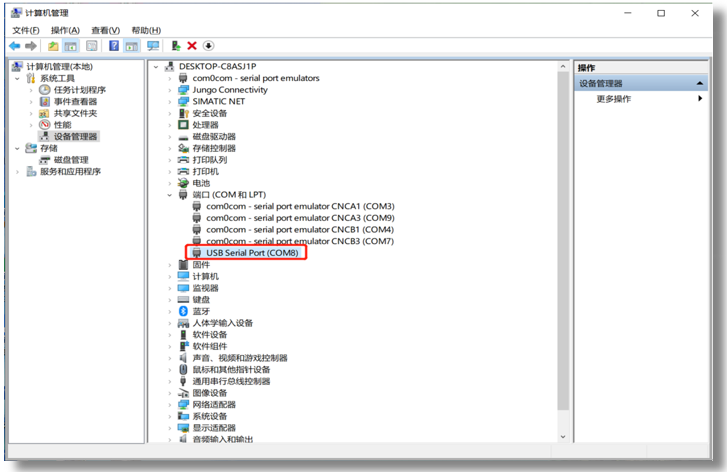Select USB Serial Port (COM8) device
The width and height of the screenshot is (727, 472).
[x=252, y=253]
